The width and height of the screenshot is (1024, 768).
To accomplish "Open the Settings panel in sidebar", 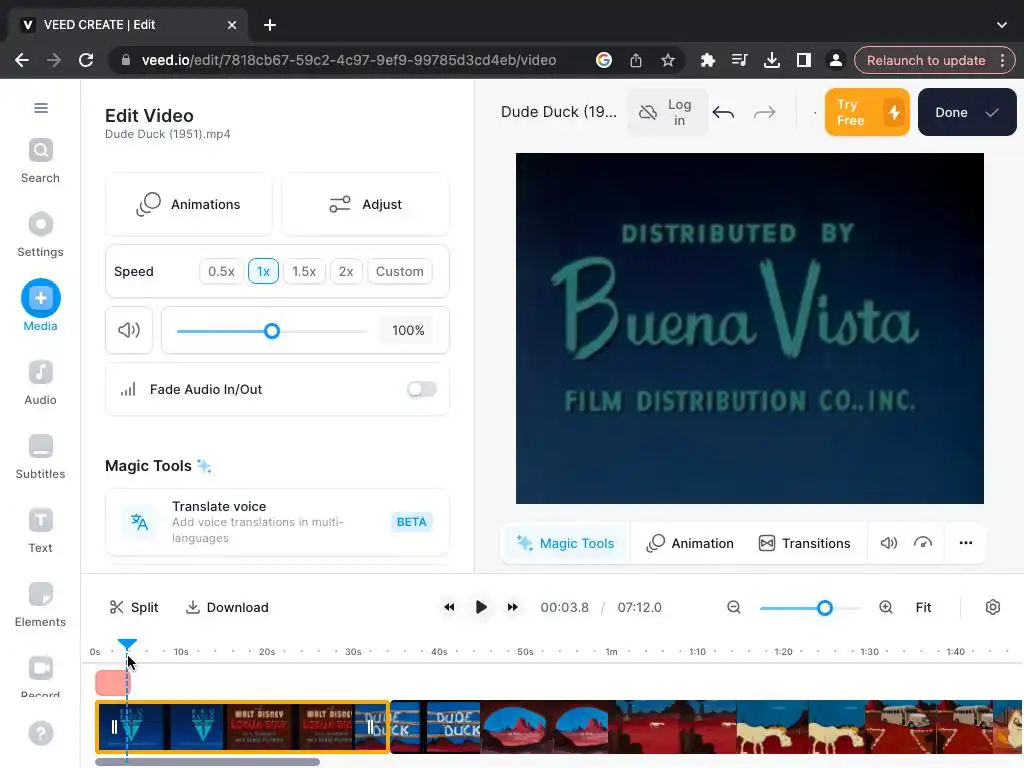I will click(40, 235).
